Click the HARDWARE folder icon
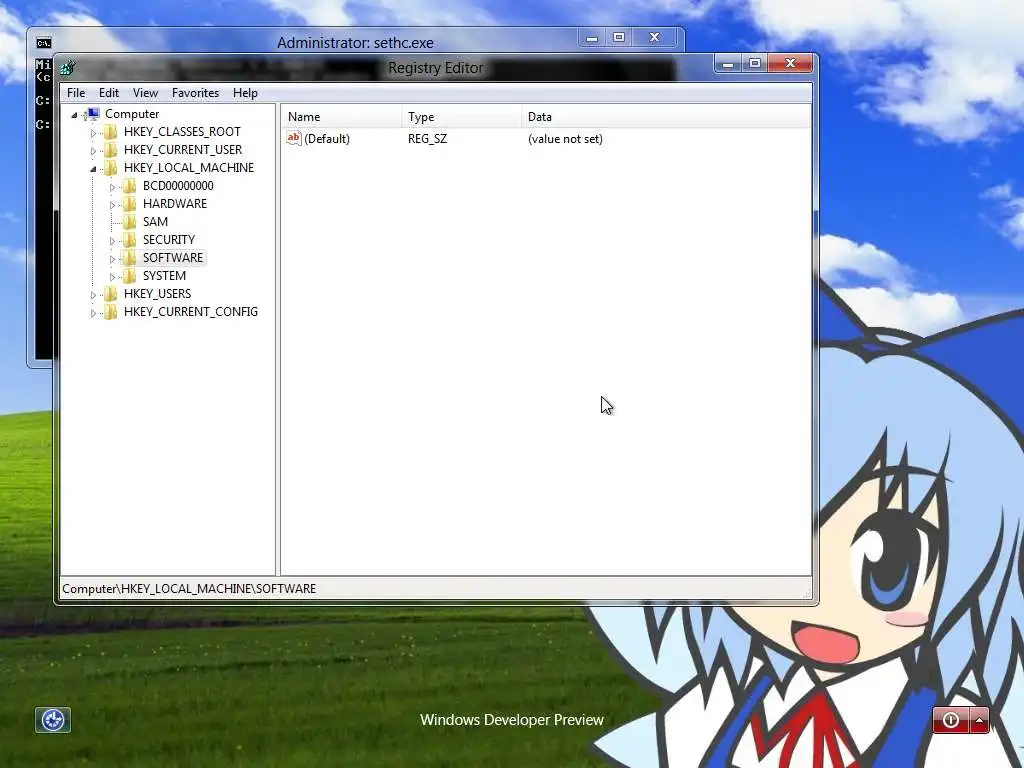Image resolution: width=1024 pixels, height=768 pixels. (x=130, y=204)
